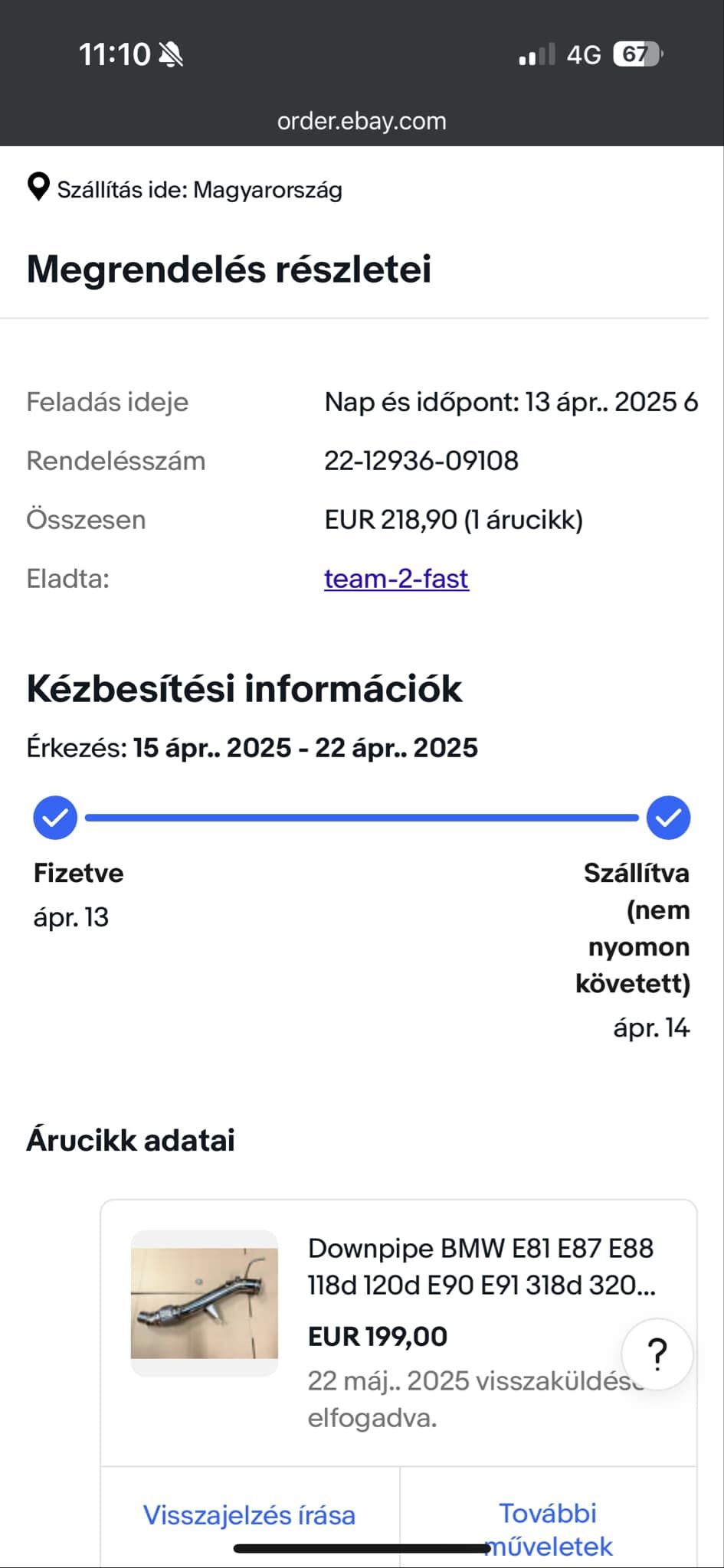Expand További műveletek options

point(549,1530)
